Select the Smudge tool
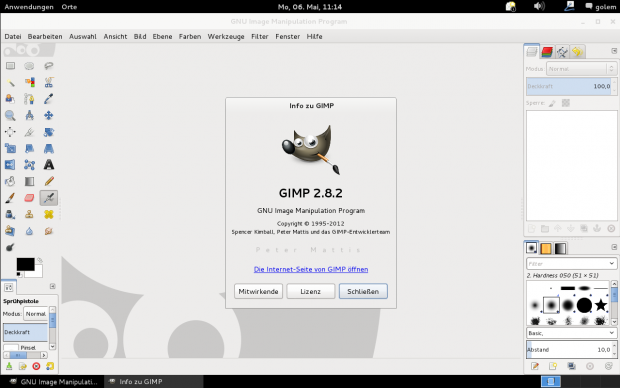620x388 pixels. [49, 231]
